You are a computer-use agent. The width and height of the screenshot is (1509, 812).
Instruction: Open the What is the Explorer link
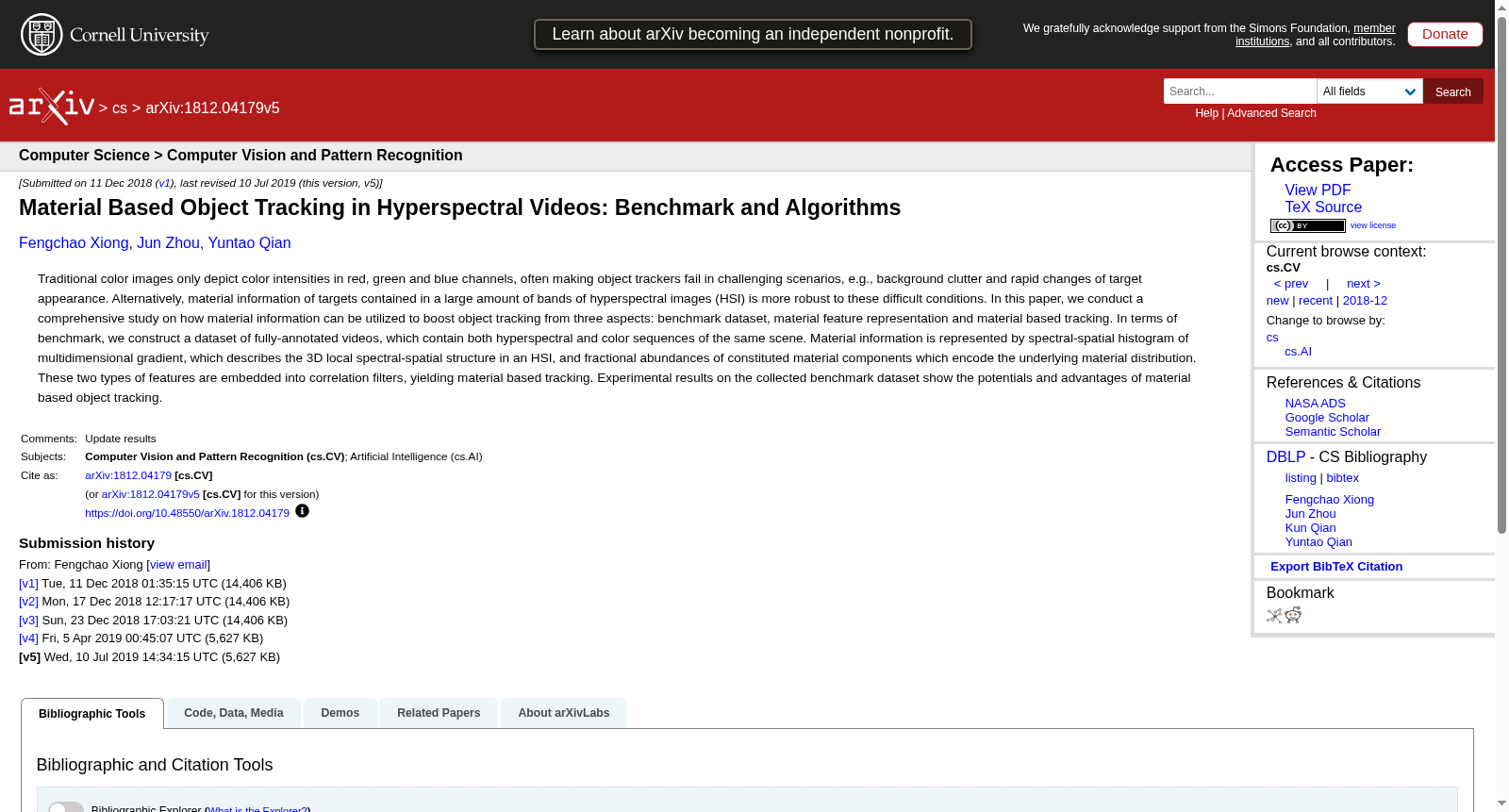257,809
